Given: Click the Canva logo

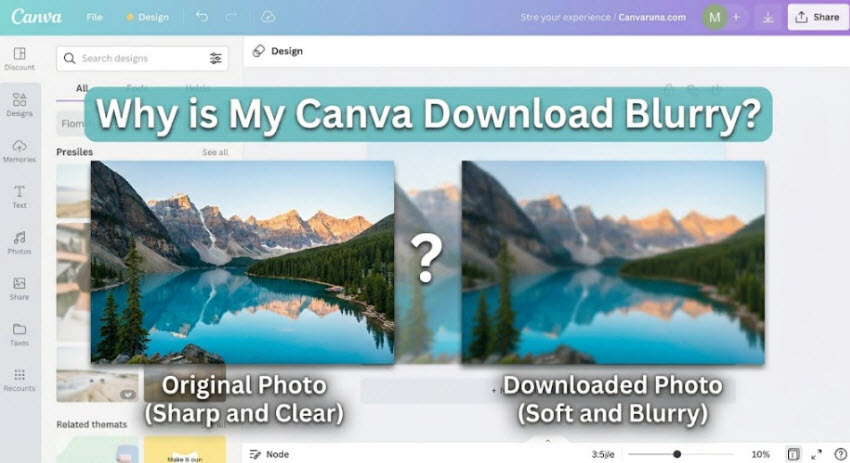Looking at the screenshot, I should click(37, 17).
